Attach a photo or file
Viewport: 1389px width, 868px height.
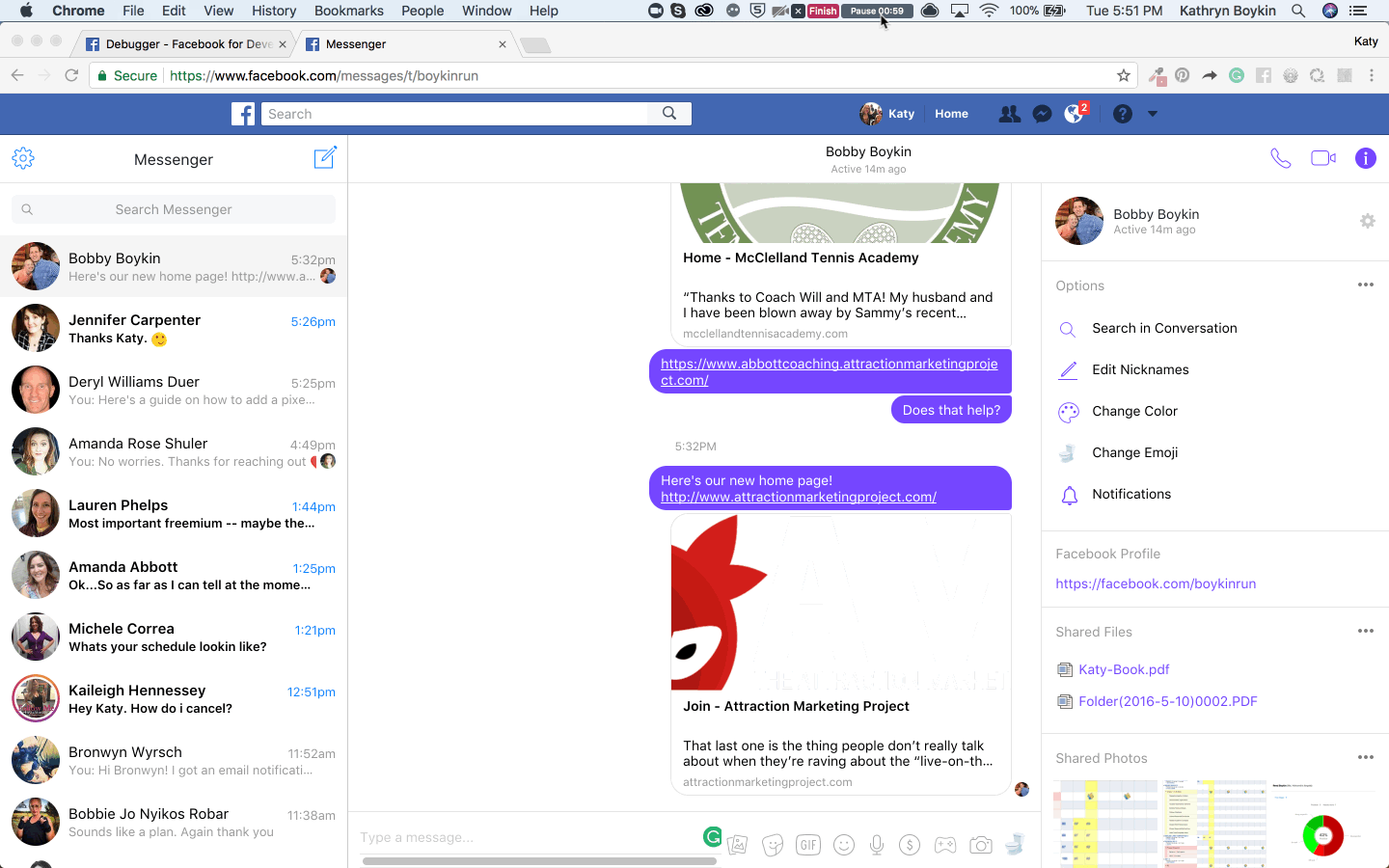[x=737, y=845]
